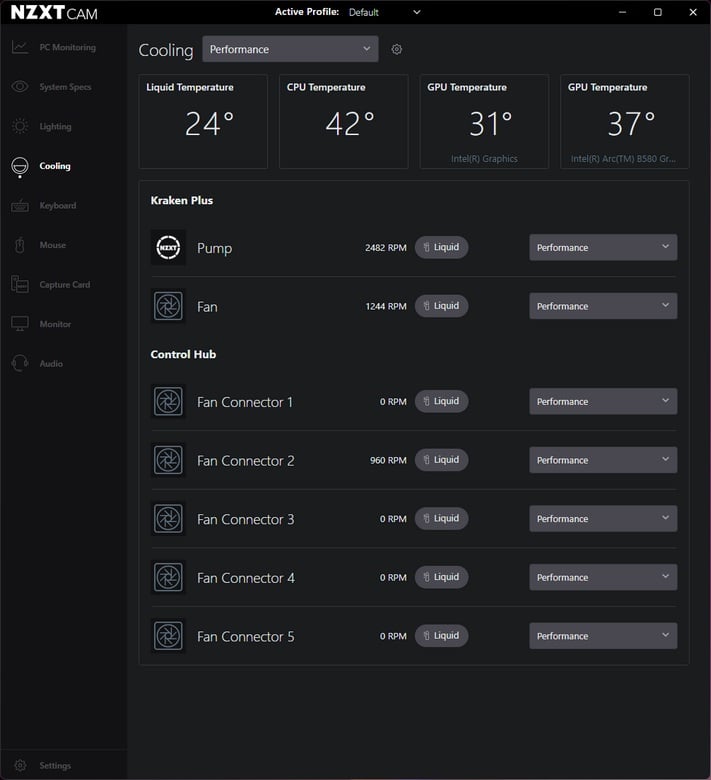Viewport: 711px width, 780px height.
Task: Open Fan Connector 5 profile dropdown
Action: [603, 636]
